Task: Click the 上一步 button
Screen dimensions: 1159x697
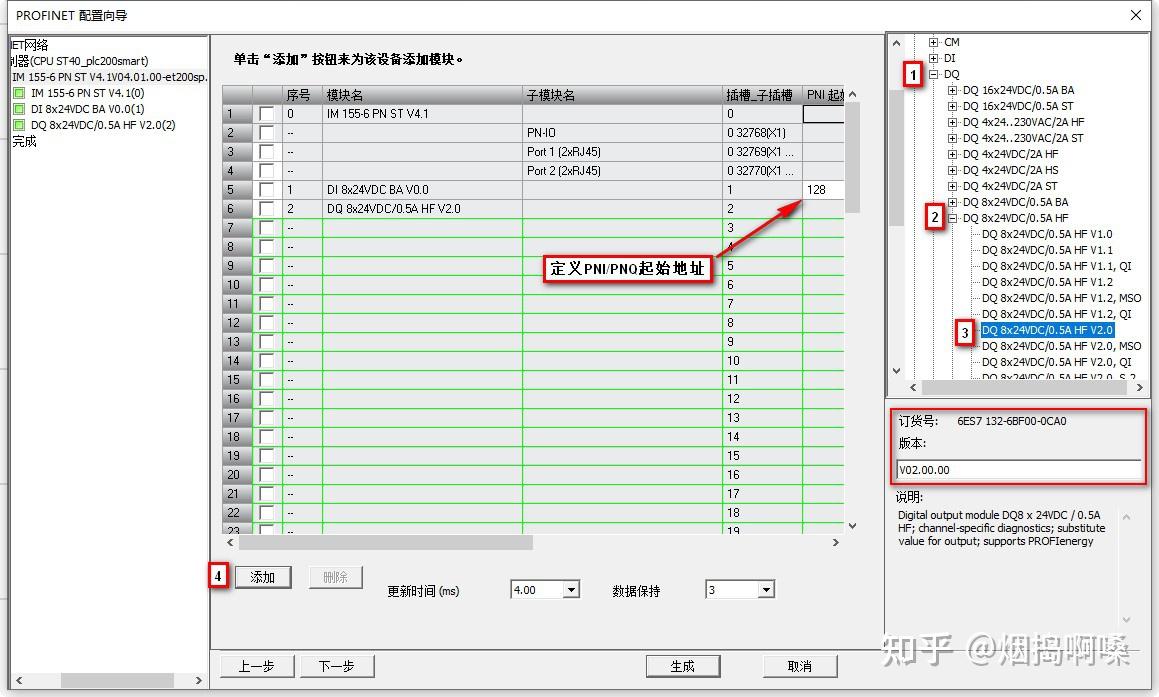Action: (256, 666)
